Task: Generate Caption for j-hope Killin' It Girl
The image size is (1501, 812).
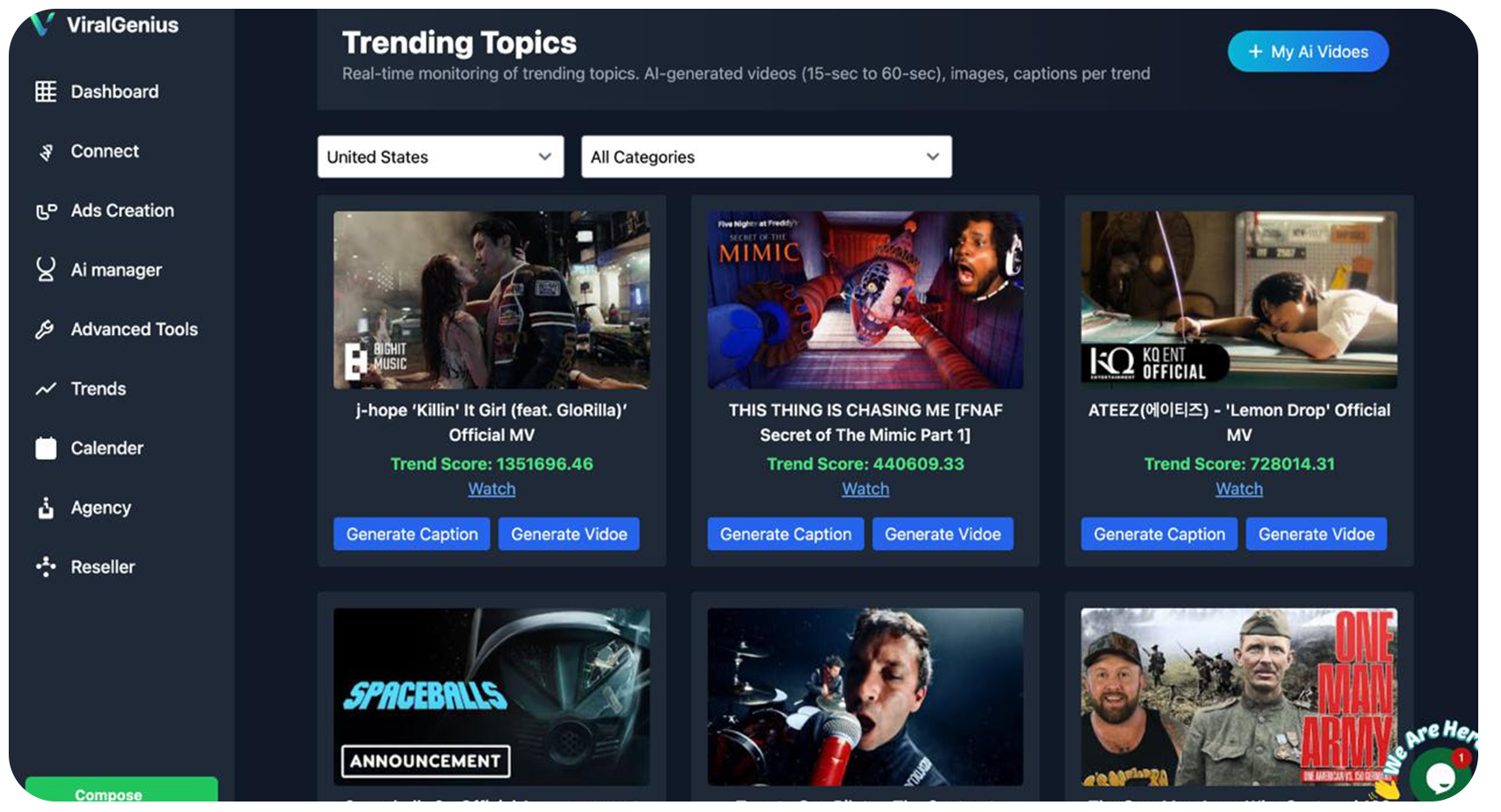Action: click(411, 534)
